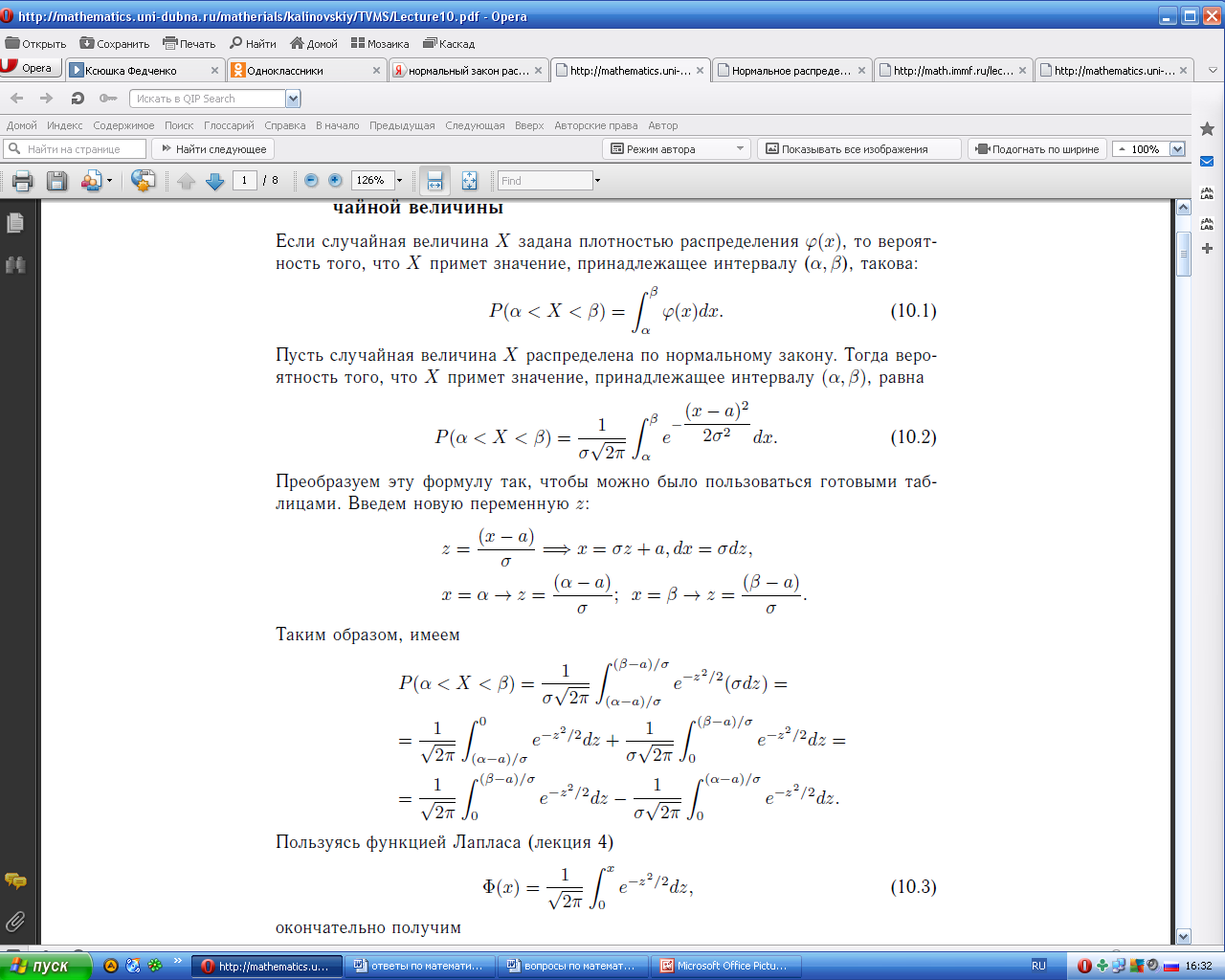This screenshot has height=980, width=1225.
Task: Click the globe with gear icon
Action: pos(144,181)
